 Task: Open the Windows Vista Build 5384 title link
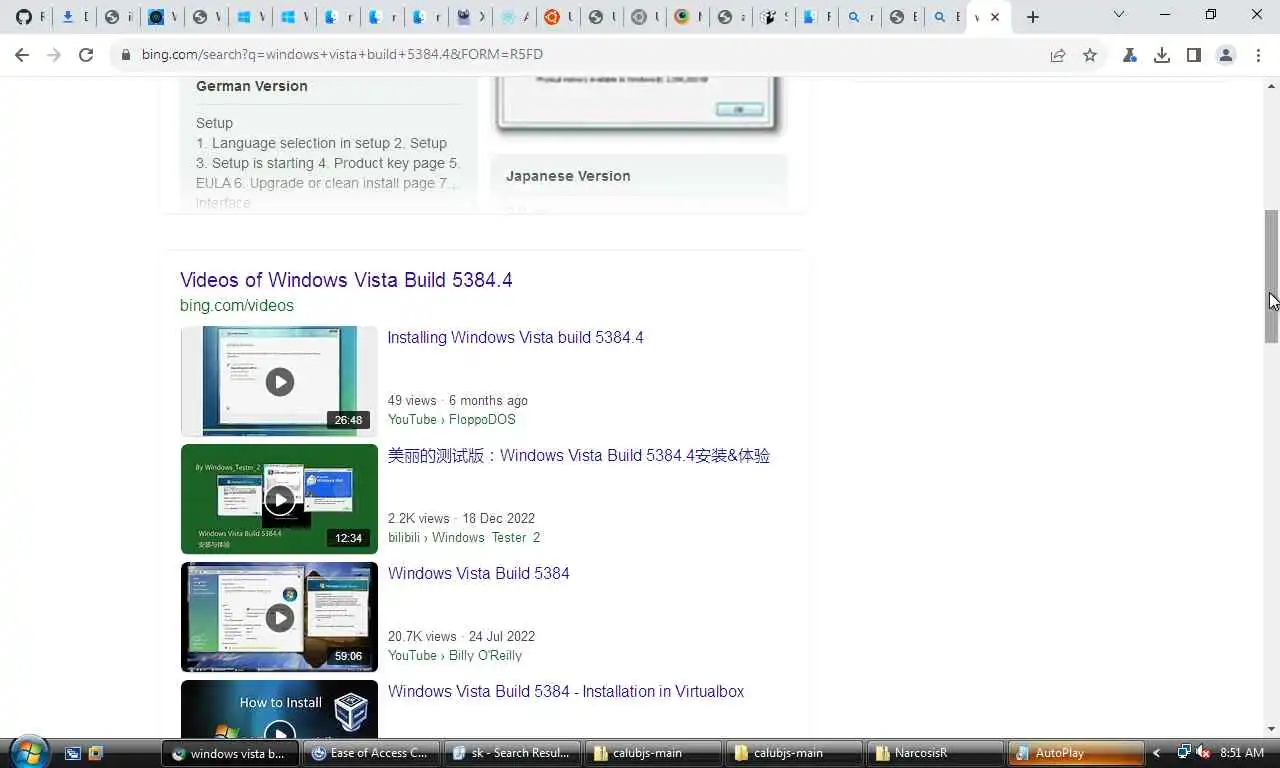click(x=478, y=574)
